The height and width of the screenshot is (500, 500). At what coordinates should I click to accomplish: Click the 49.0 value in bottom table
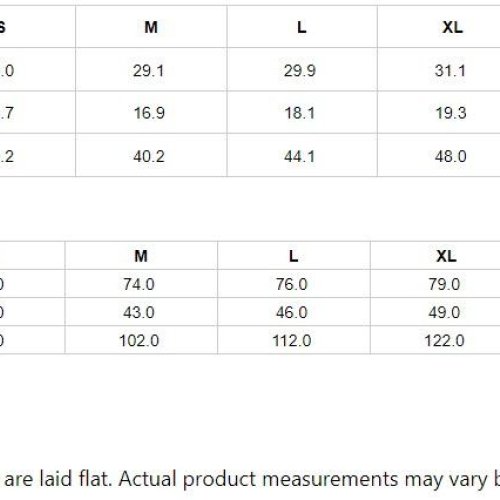(x=444, y=312)
